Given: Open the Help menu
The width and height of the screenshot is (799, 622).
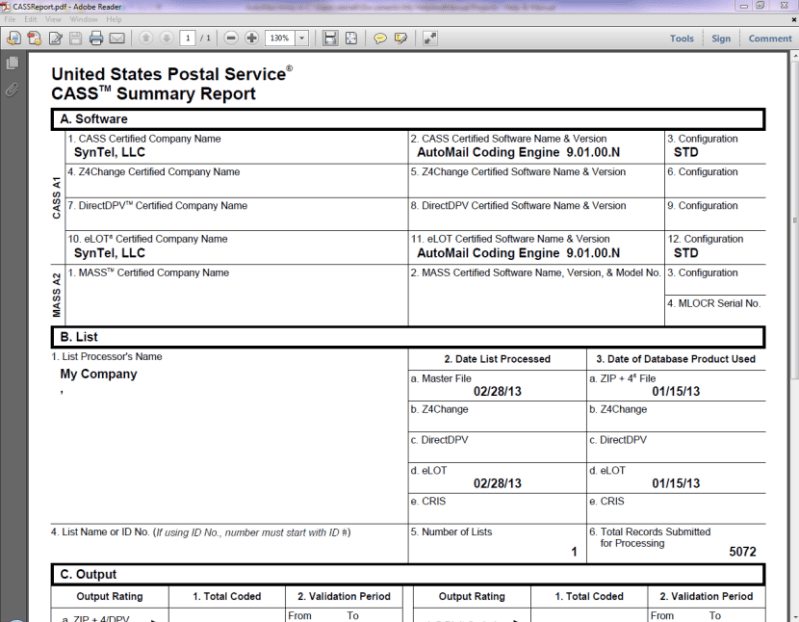Looking at the screenshot, I should (114, 19).
